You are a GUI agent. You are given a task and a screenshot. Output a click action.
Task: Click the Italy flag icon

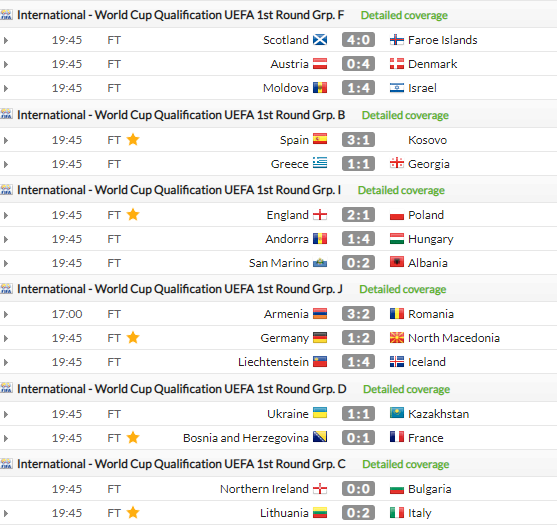[397, 513]
